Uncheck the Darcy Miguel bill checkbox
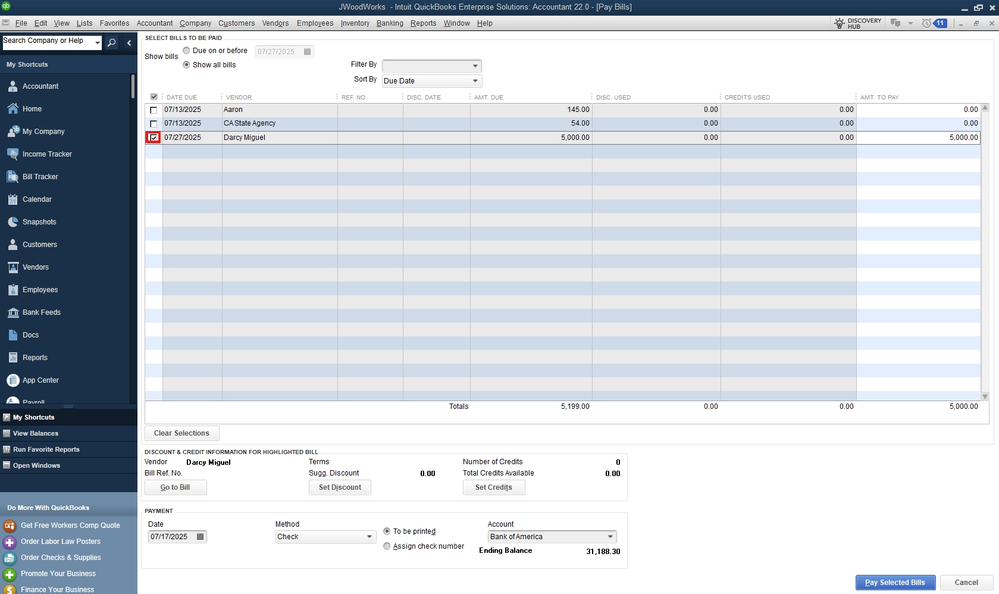Screen dimensions: 999x594 (154, 138)
